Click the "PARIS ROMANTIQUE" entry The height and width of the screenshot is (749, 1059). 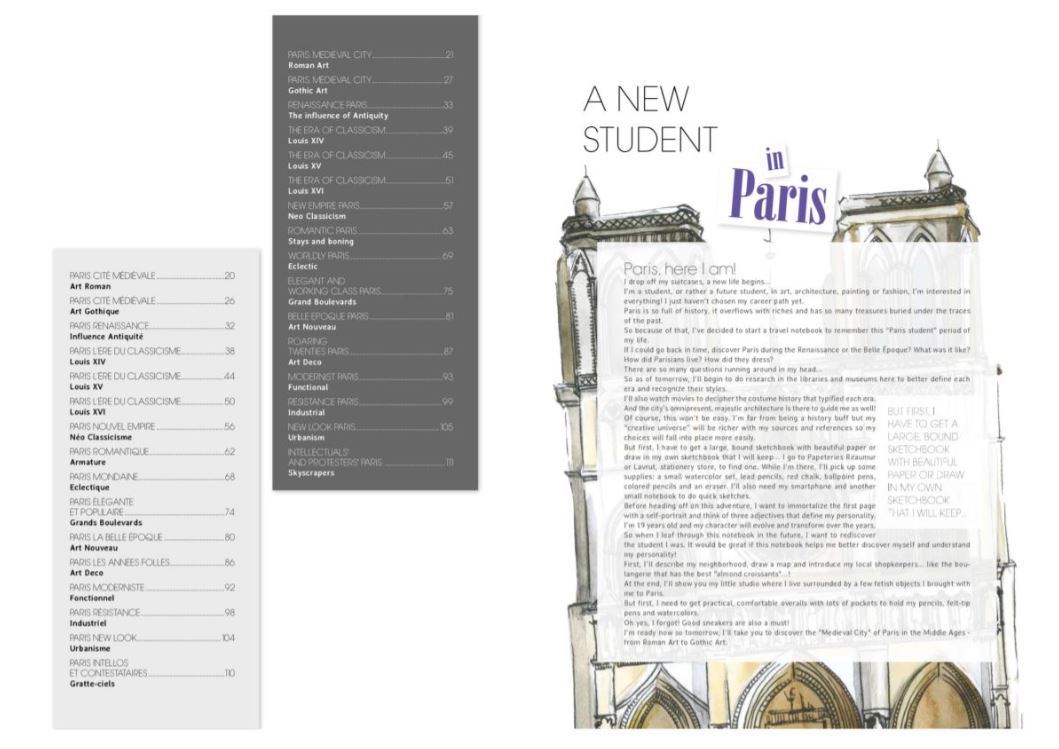152,451
